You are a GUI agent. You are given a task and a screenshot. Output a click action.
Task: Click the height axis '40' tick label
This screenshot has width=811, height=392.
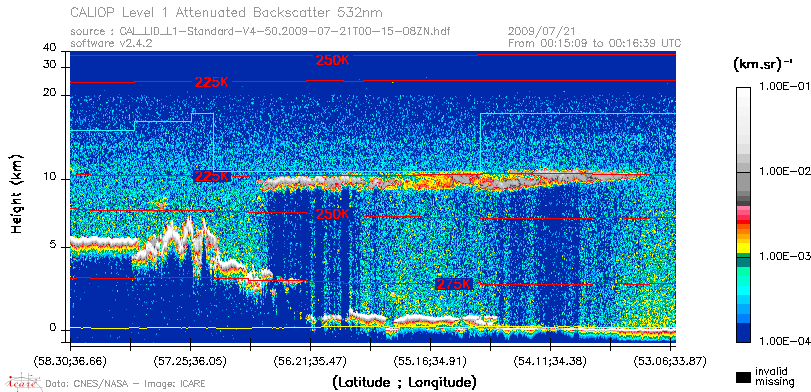click(50, 48)
